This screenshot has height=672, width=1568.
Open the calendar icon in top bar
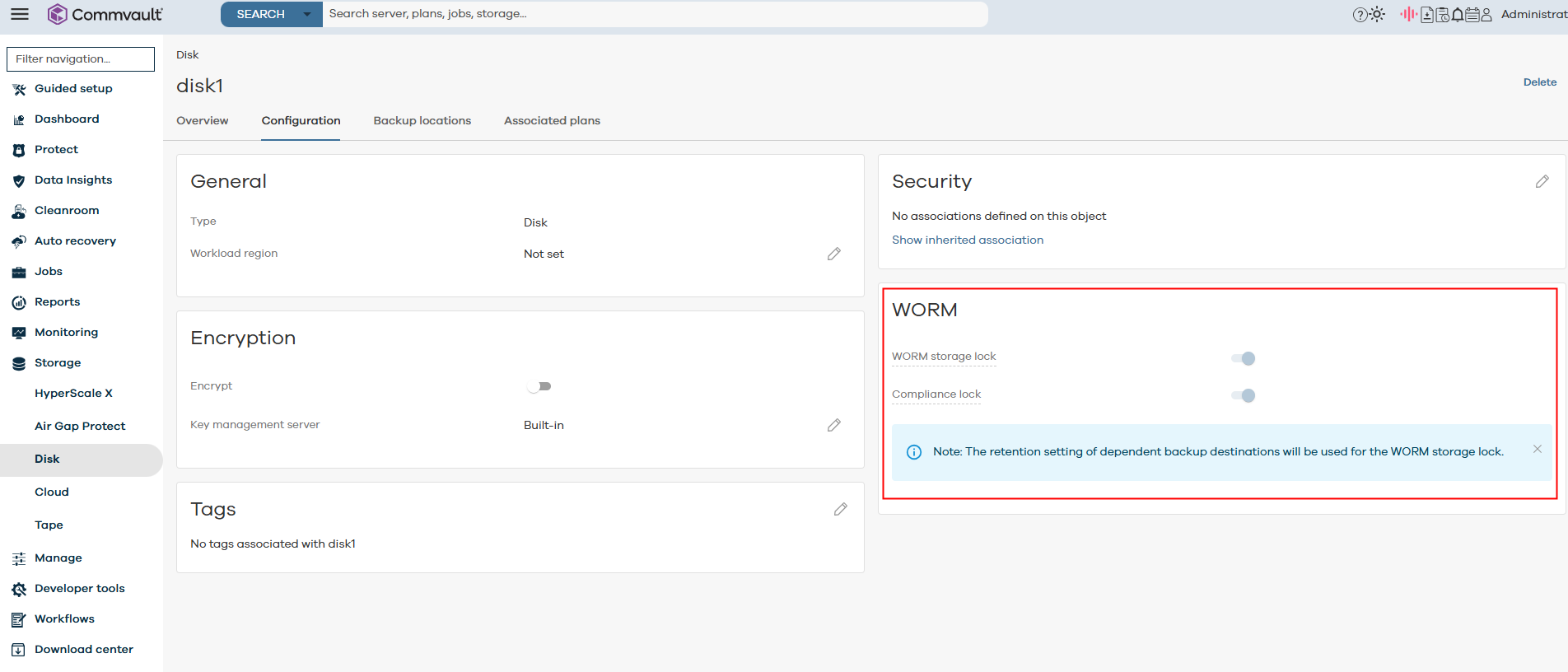point(1472,15)
